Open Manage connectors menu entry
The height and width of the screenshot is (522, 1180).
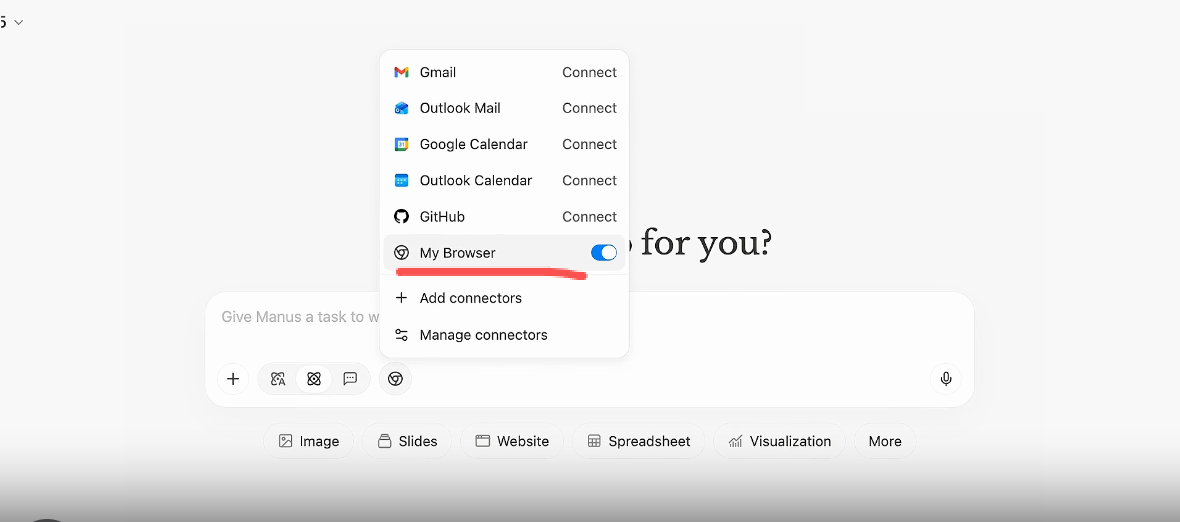click(504, 335)
